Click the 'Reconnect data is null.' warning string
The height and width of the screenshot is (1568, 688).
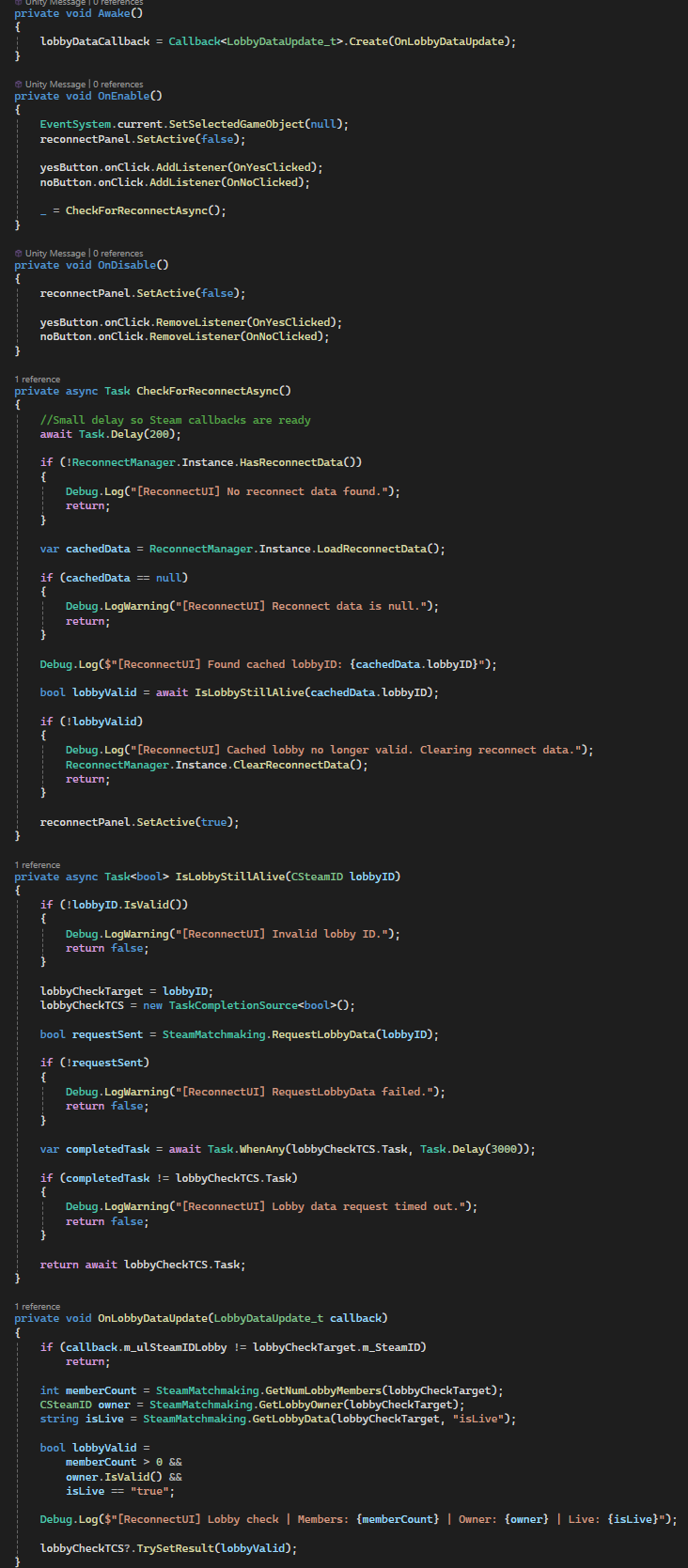304,606
